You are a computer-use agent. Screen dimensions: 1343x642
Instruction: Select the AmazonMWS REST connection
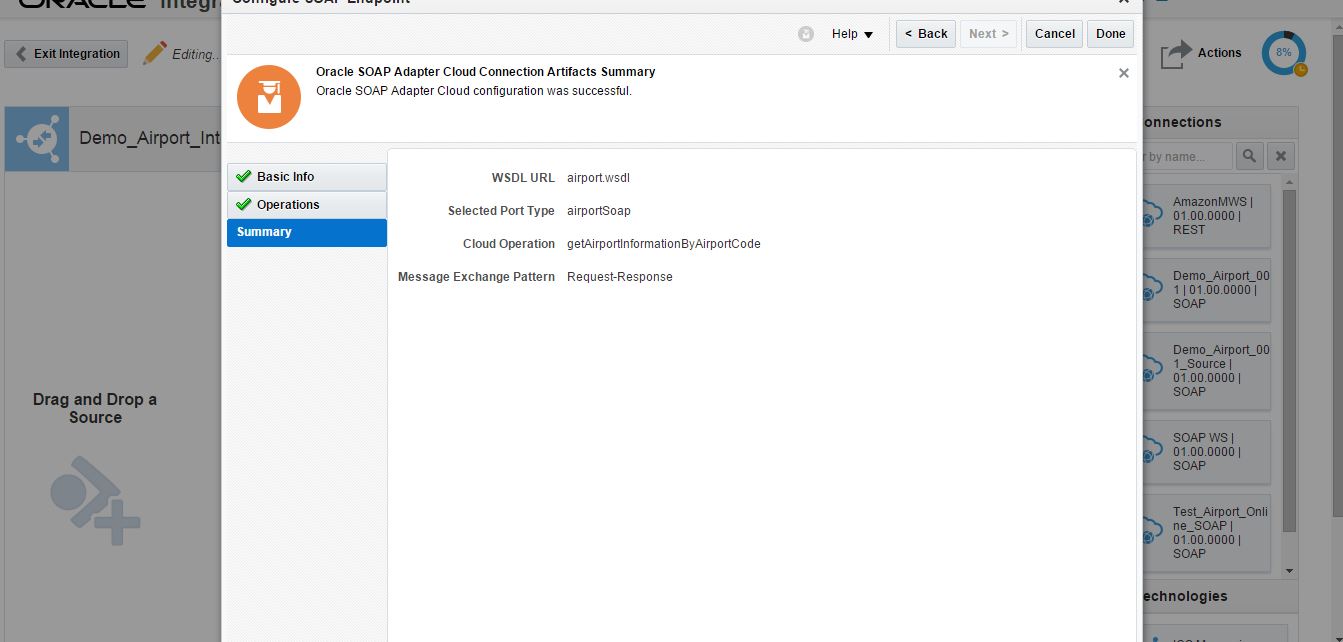point(1206,216)
